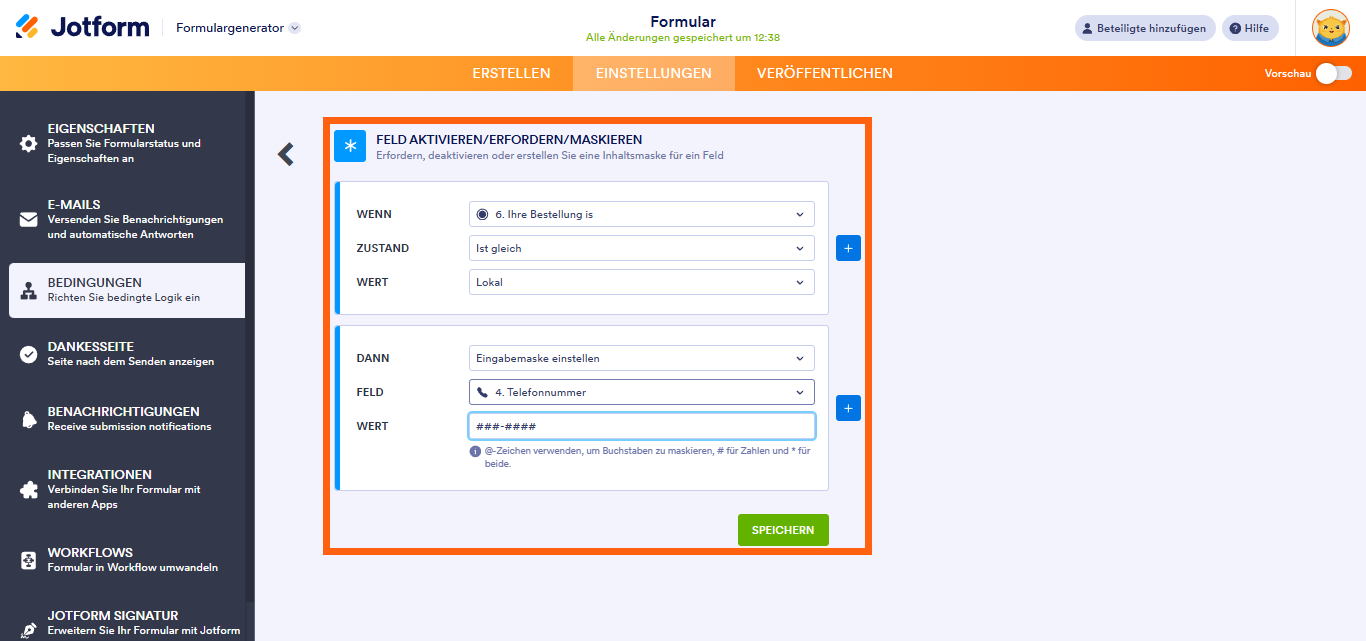Click the back arrow chevron
1366x641 pixels.
(286, 154)
